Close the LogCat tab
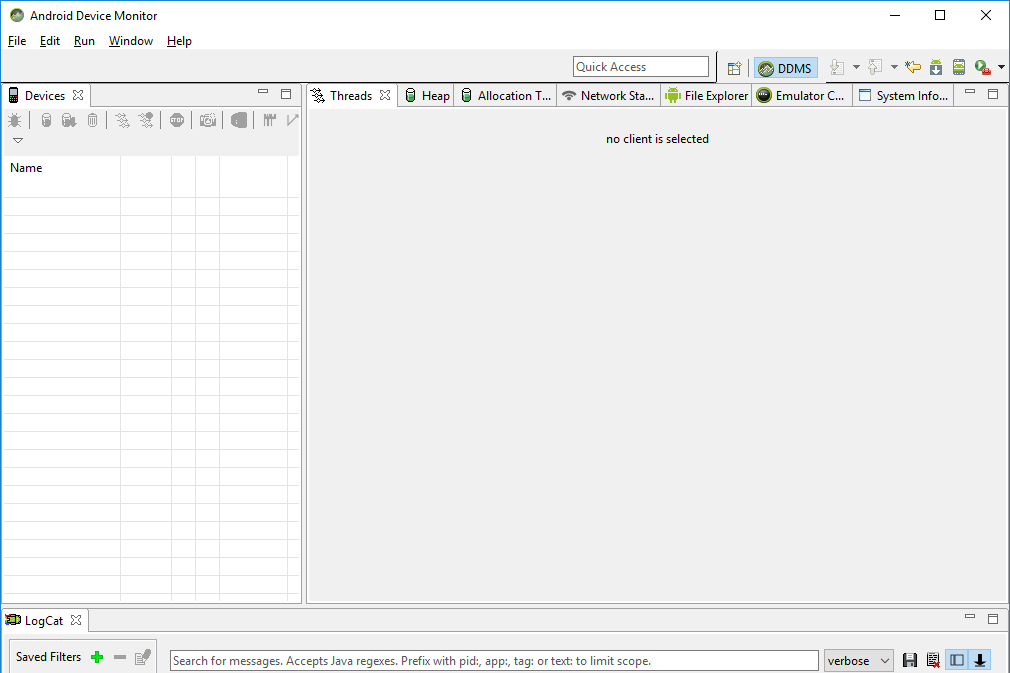Screen dimensions: 1010x673 click(76, 620)
